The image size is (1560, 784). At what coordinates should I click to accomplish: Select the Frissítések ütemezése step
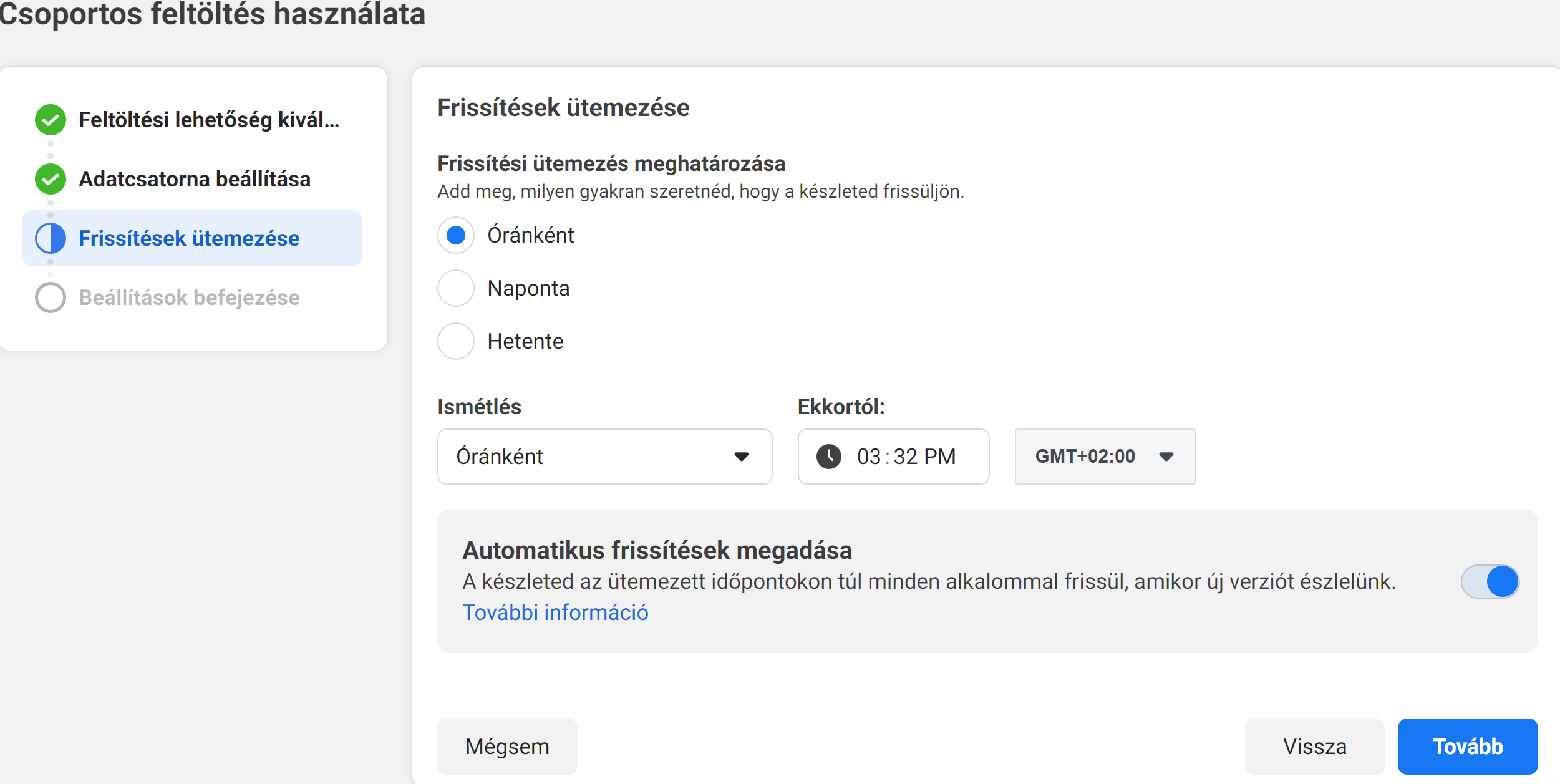192,238
